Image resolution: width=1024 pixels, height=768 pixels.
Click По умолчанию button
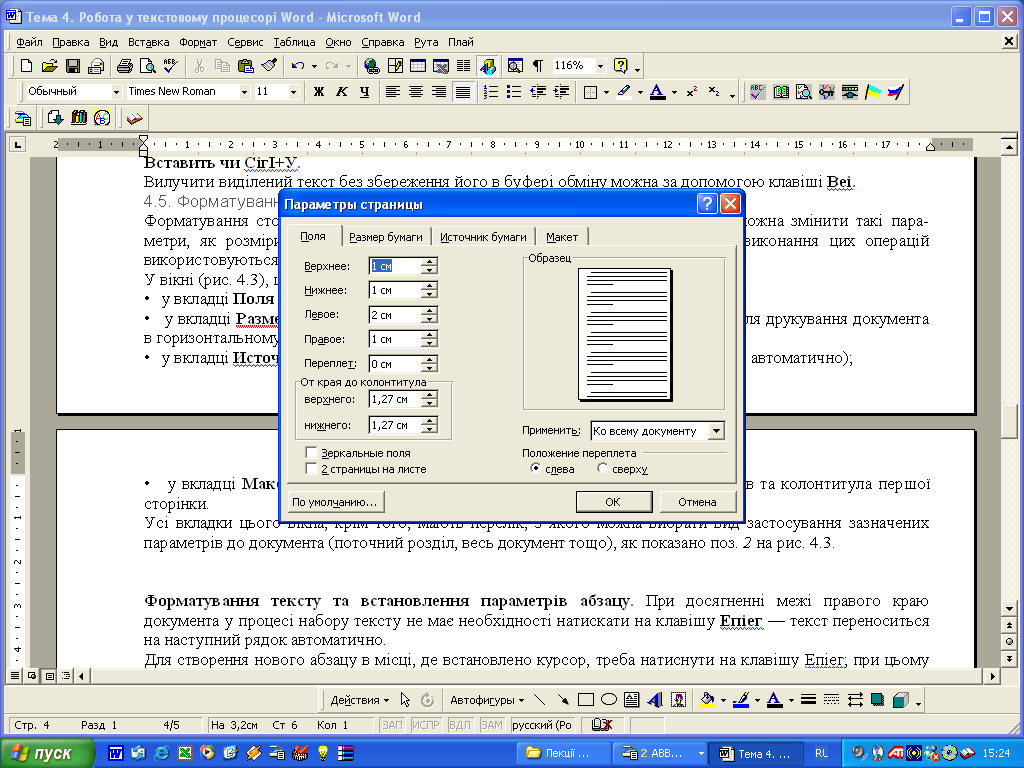(x=336, y=502)
